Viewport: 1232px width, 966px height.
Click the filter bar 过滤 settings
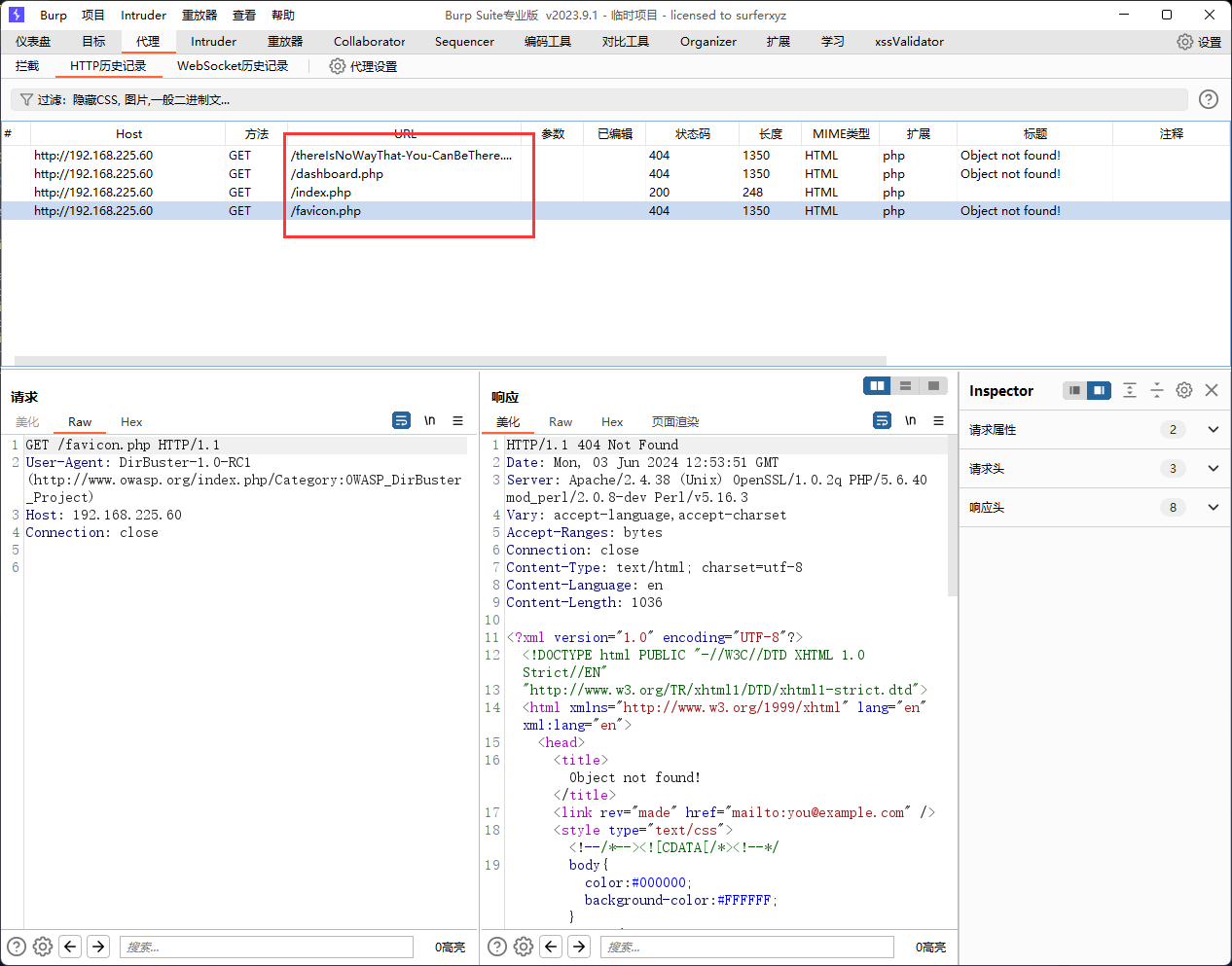pyautogui.click(x=599, y=99)
